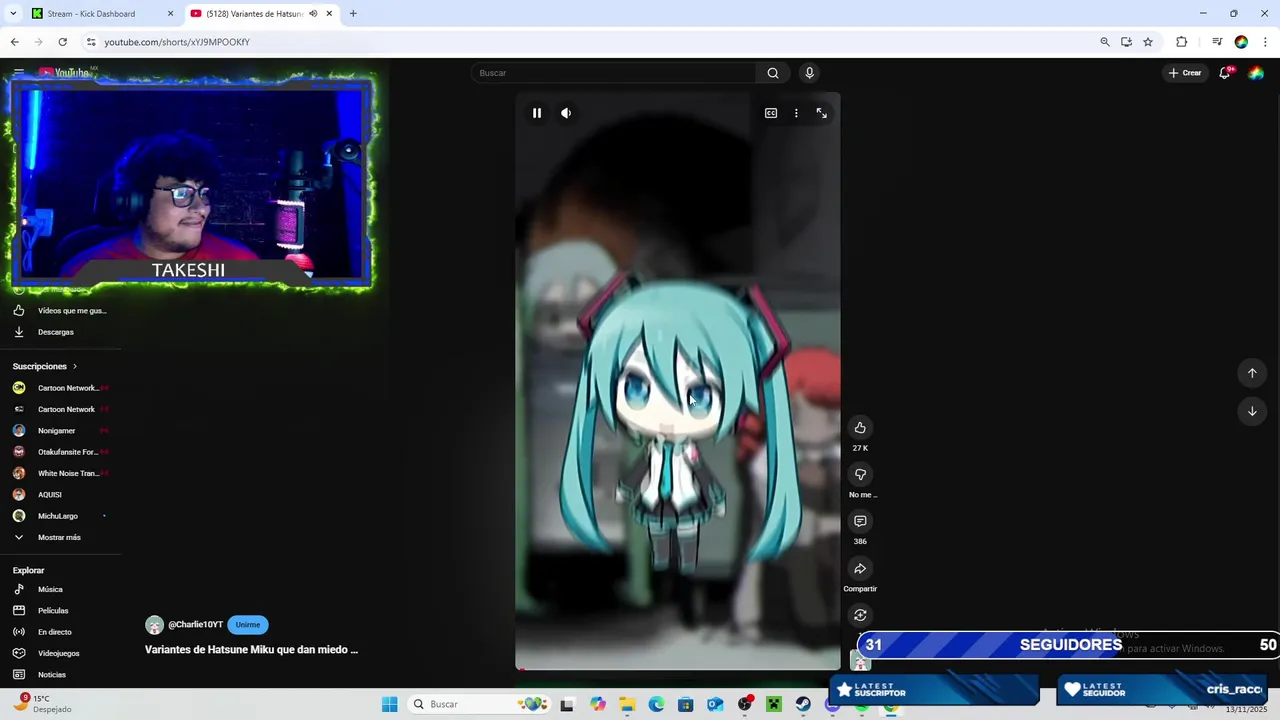Open a new browser tab
This screenshot has height=720, width=1280.
pyautogui.click(x=353, y=14)
